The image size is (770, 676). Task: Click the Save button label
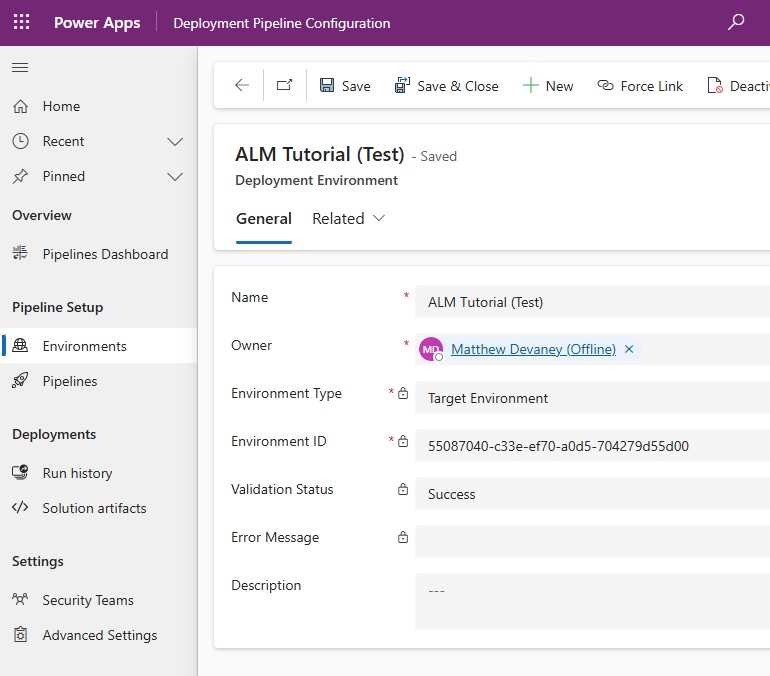pos(356,86)
